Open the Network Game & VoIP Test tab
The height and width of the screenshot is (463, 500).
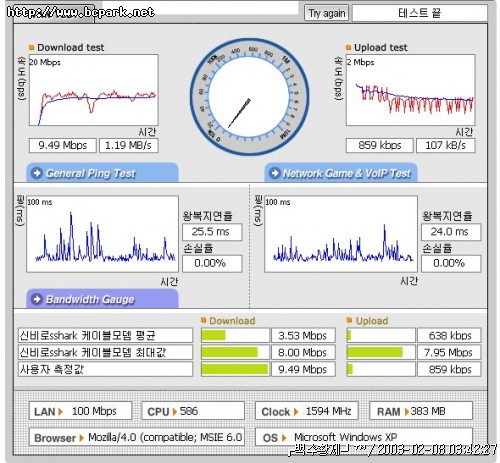point(341,173)
